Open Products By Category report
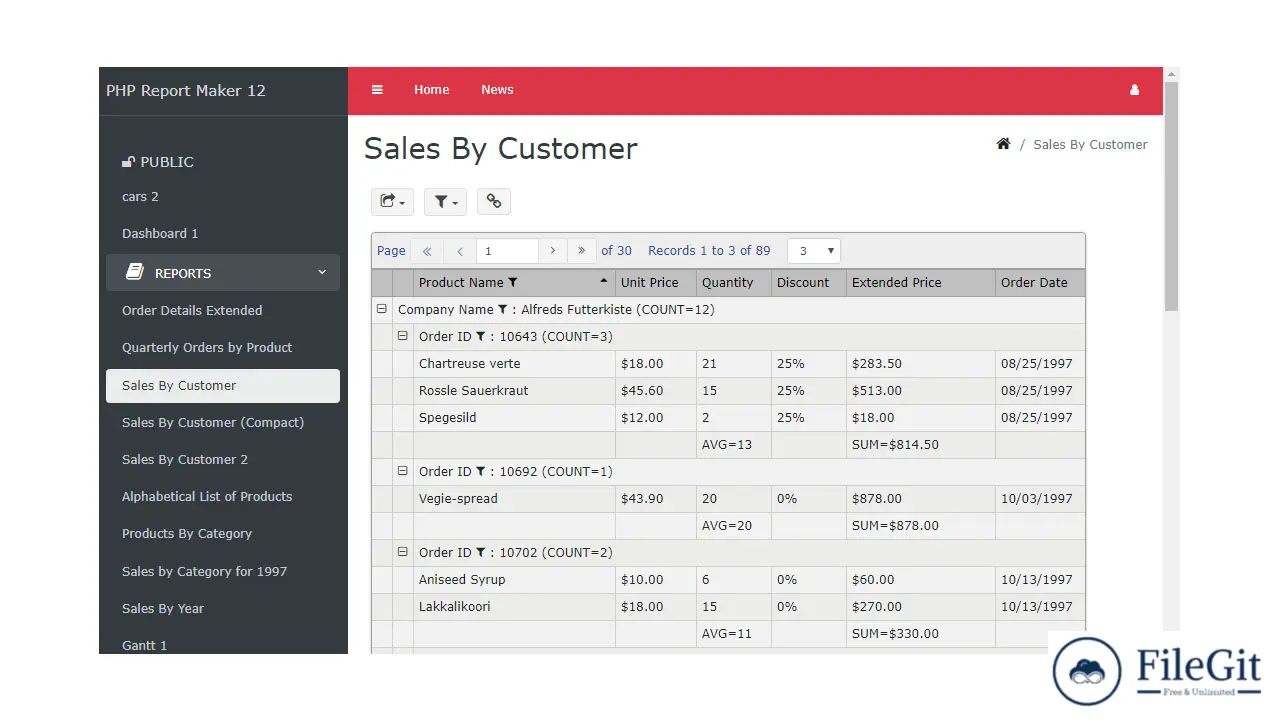Image resolution: width=1280 pixels, height=720 pixels. point(187,534)
